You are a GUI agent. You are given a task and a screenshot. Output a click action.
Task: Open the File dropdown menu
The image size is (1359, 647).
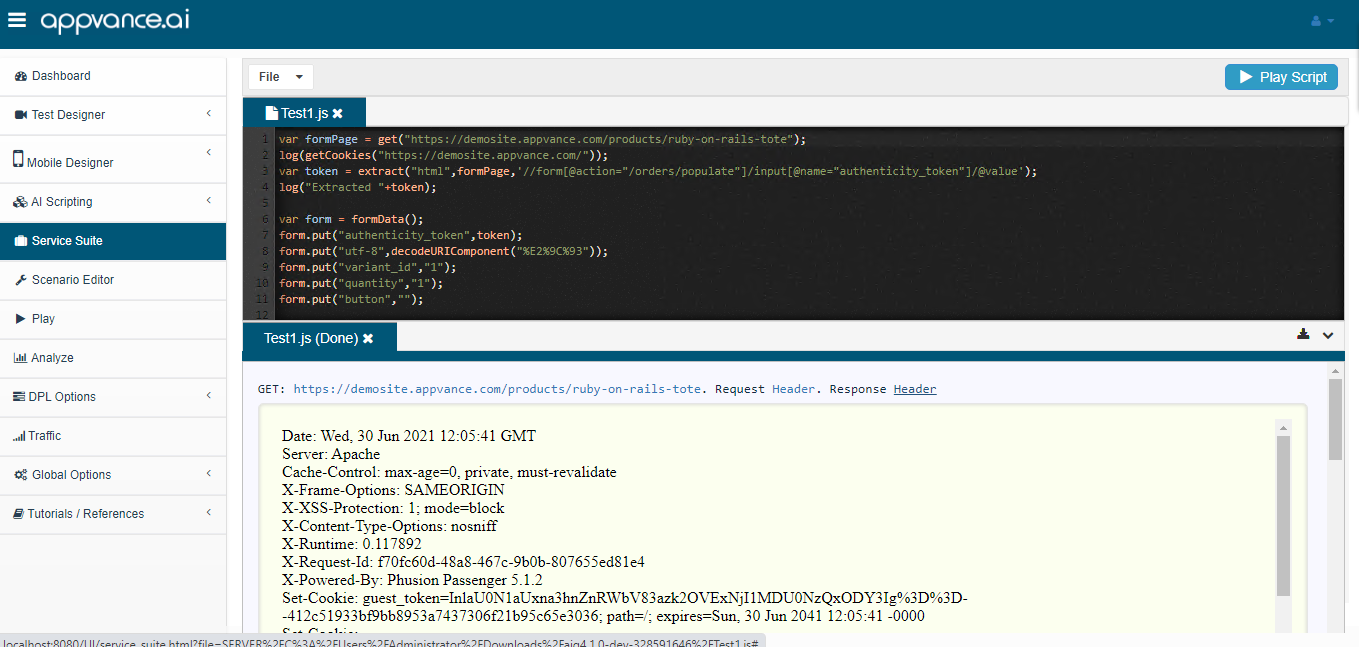pos(280,77)
